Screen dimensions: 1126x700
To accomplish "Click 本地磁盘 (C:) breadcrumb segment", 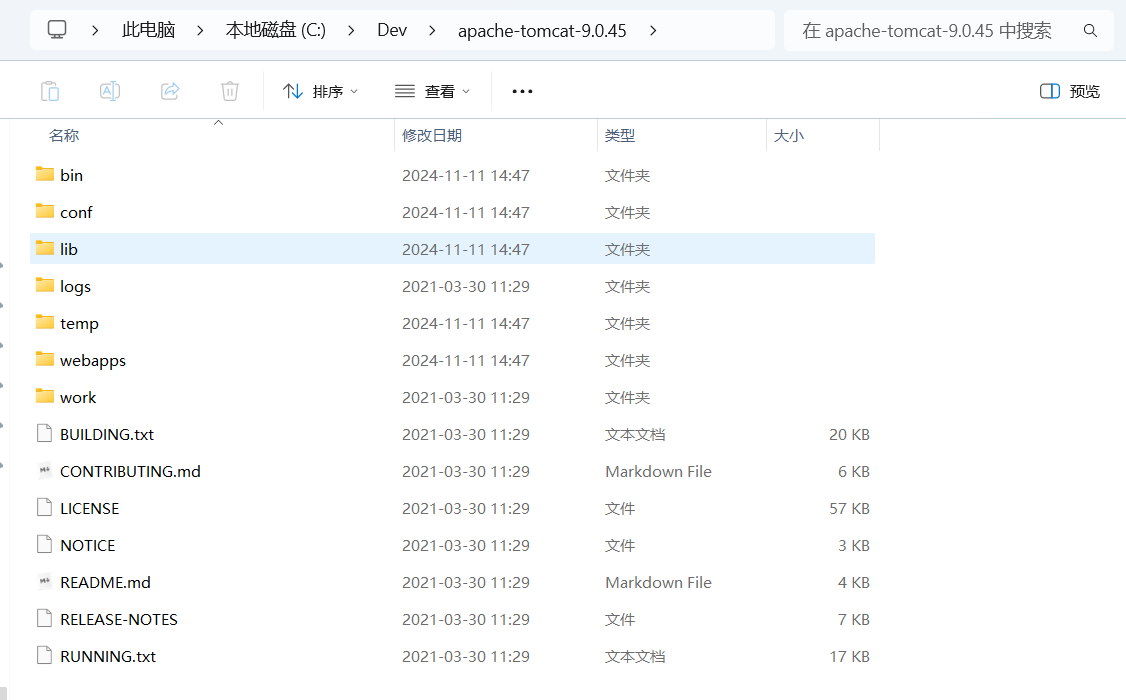I will pos(276,30).
